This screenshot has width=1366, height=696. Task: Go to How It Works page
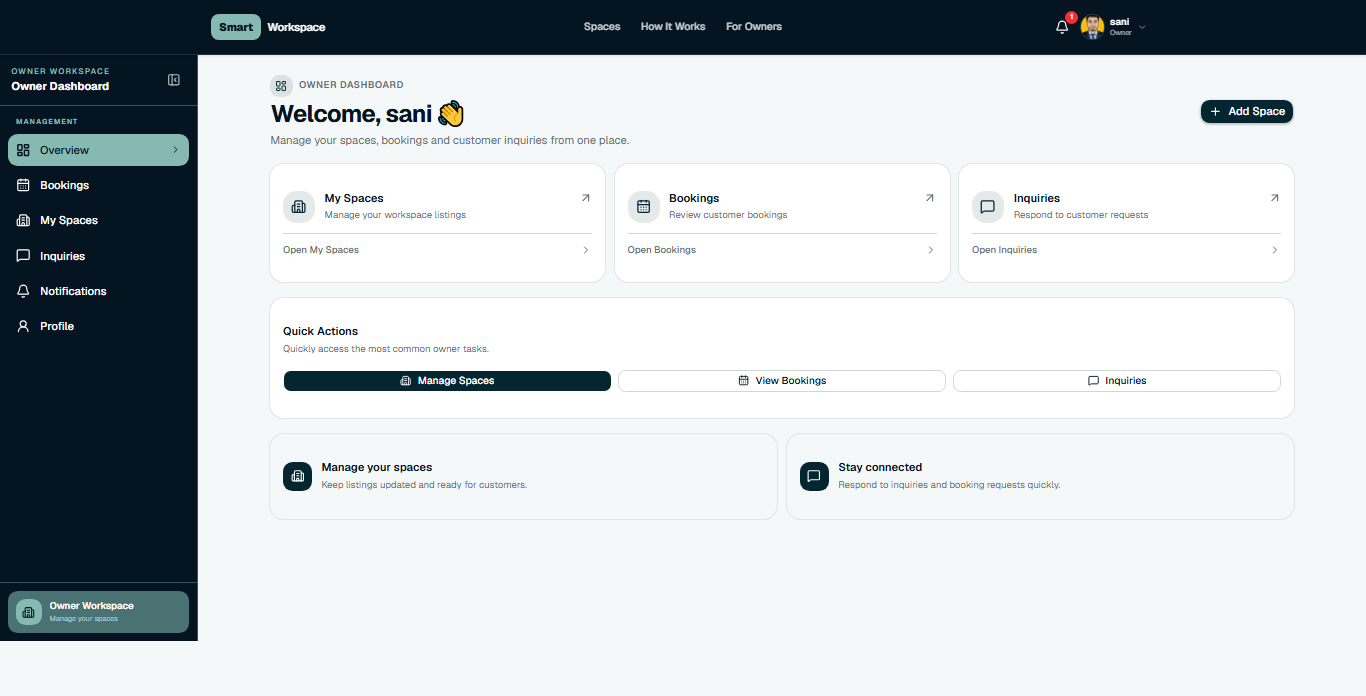click(x=673, y=27)
